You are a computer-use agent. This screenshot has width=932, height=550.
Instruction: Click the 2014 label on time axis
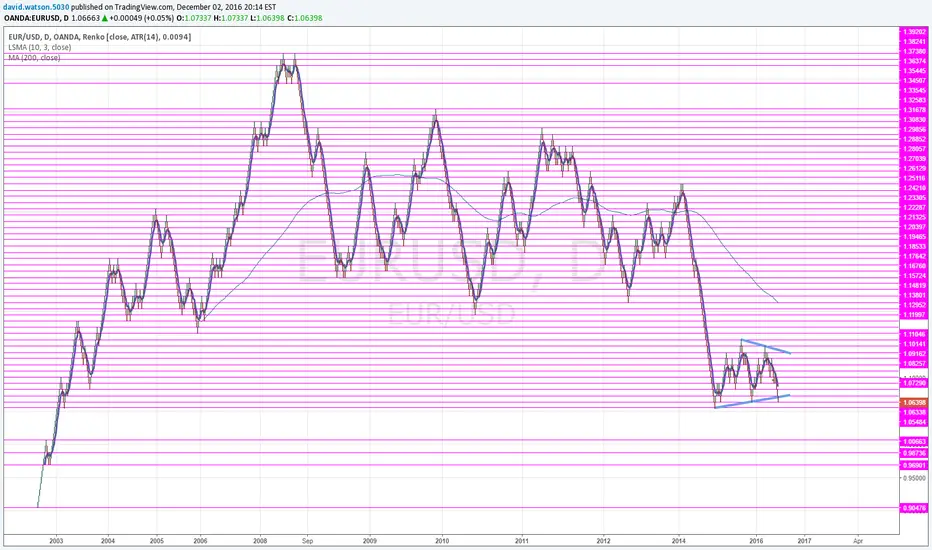(x=679, y=541)
